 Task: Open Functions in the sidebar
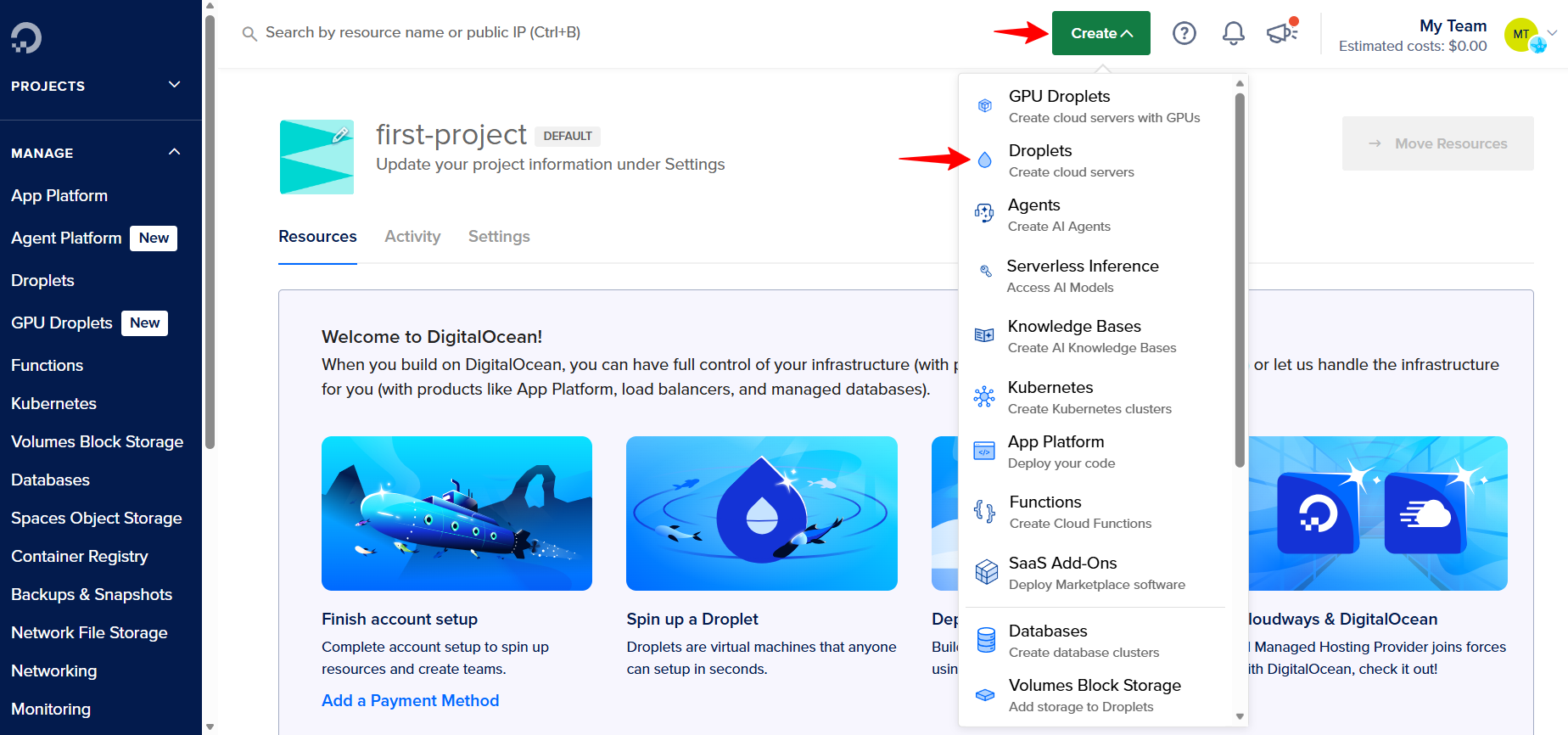point(47,365)
